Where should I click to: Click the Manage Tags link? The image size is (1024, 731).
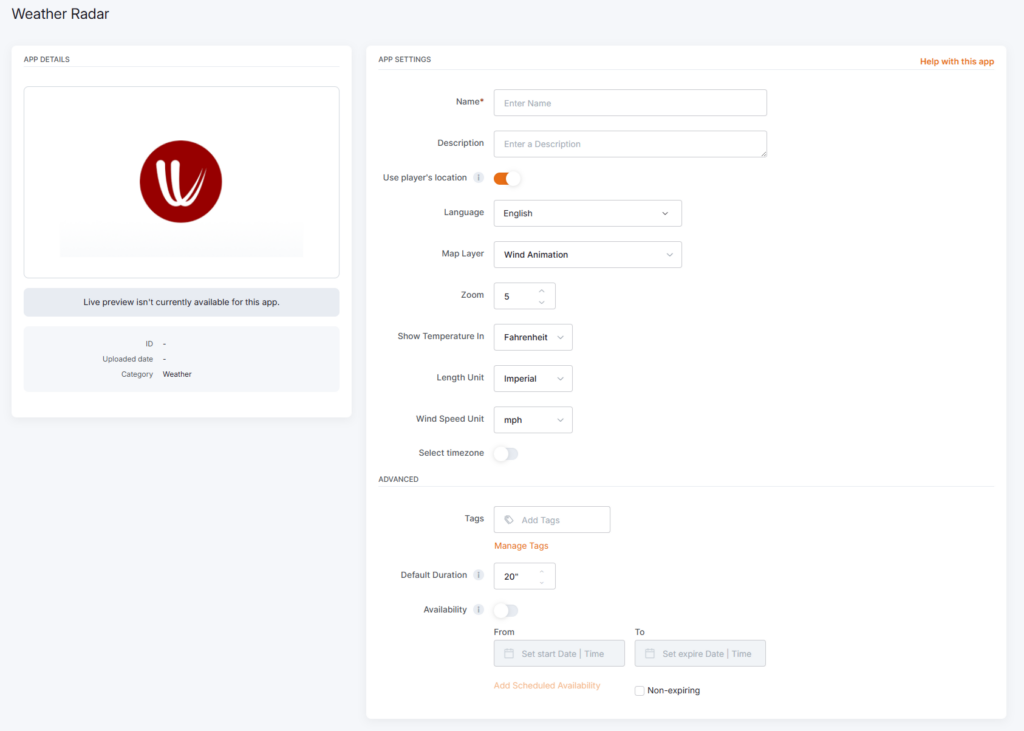(521, 546)
